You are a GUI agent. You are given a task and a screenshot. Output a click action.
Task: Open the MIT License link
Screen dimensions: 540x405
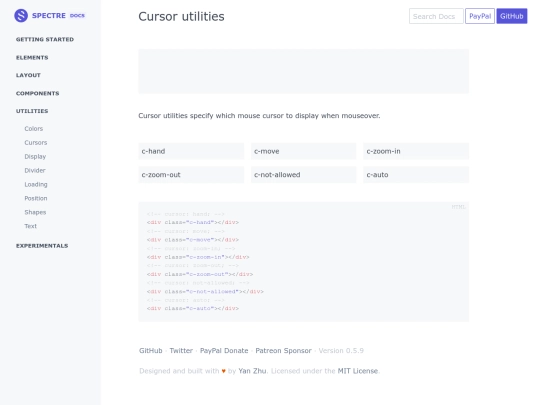357,371
